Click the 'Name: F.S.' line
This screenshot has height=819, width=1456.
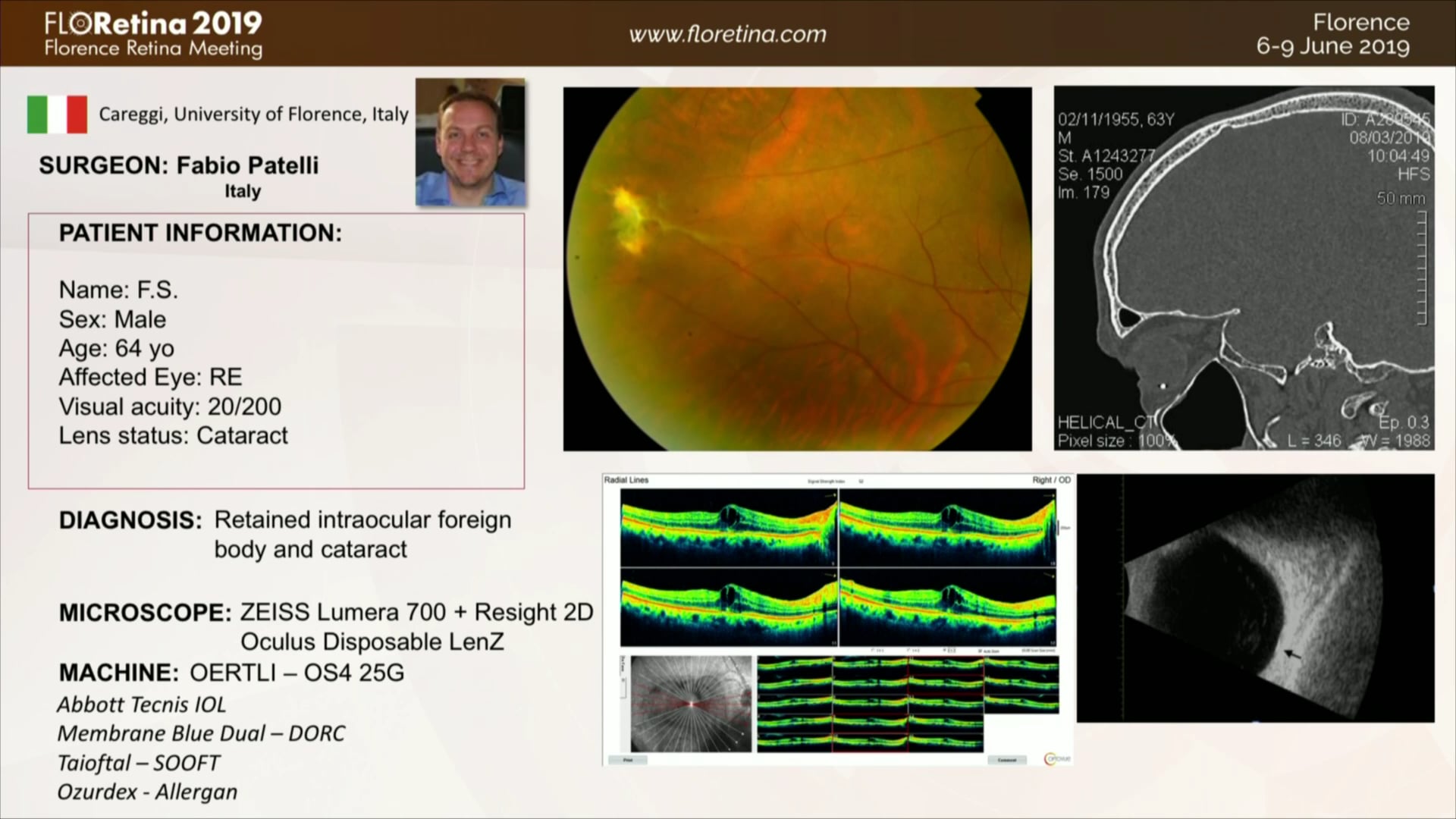[118, 290]
